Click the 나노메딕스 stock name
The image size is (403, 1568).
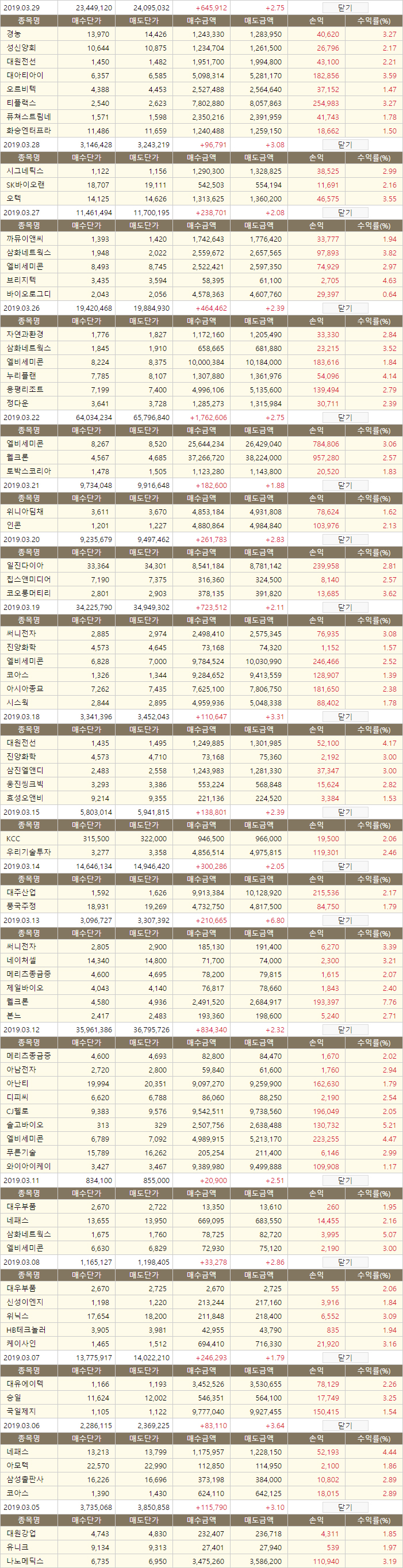(x=25, y=1561)
